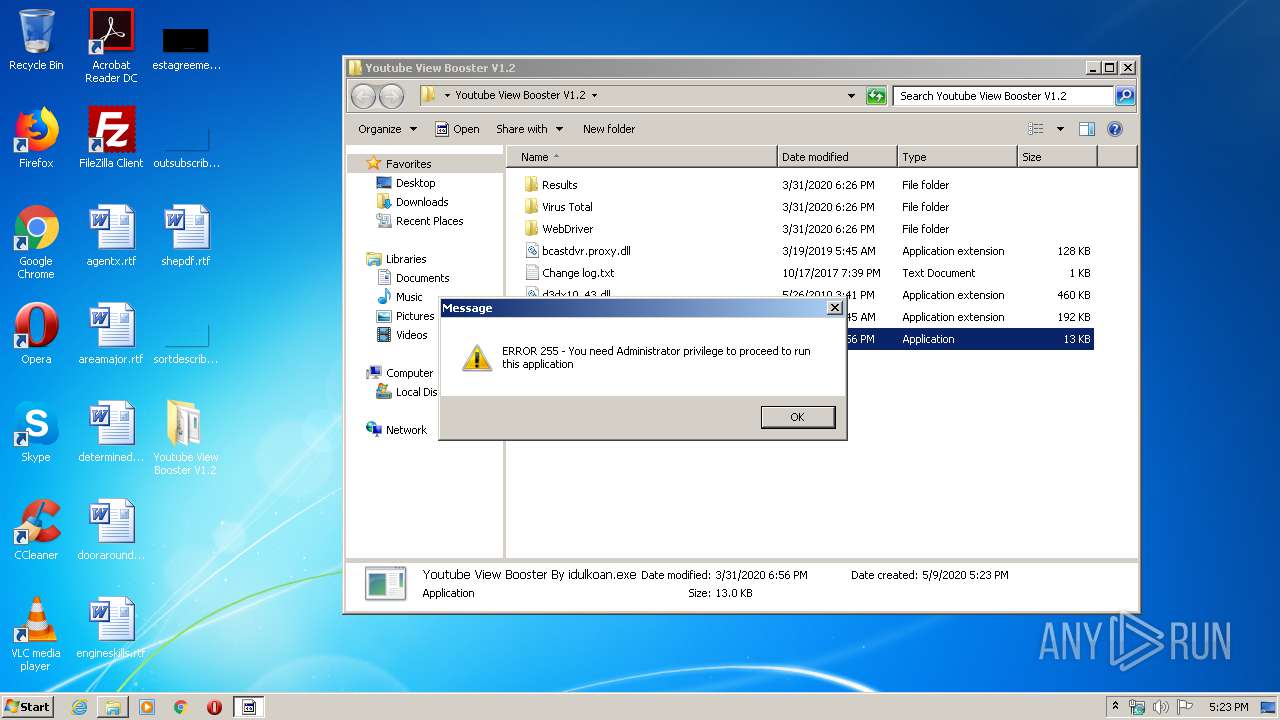Open Acrobat Reader DC desktop shortcut
Screen dimensions: 1280x720
111,46
